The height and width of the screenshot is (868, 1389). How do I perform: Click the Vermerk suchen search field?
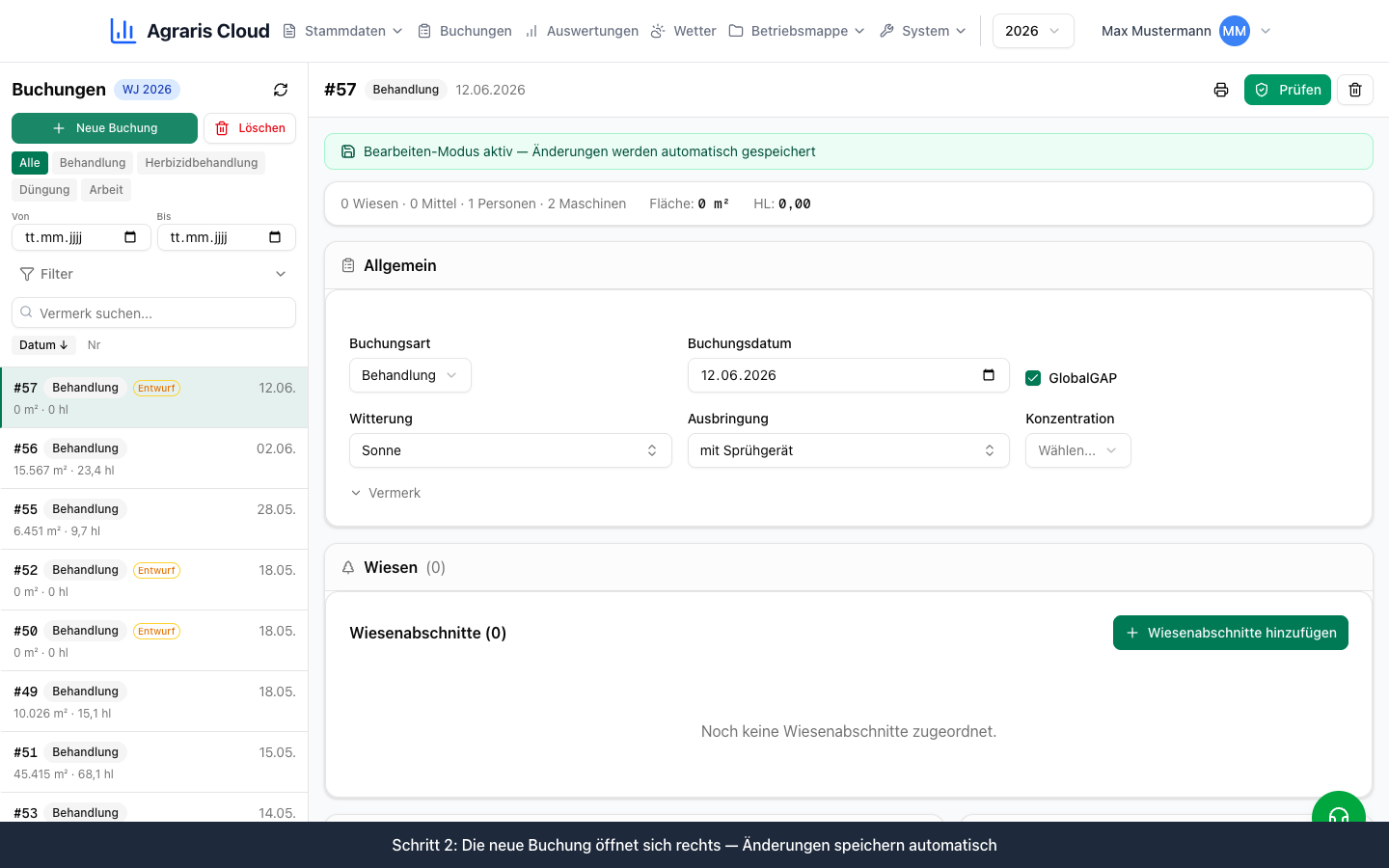click(153, 312)
